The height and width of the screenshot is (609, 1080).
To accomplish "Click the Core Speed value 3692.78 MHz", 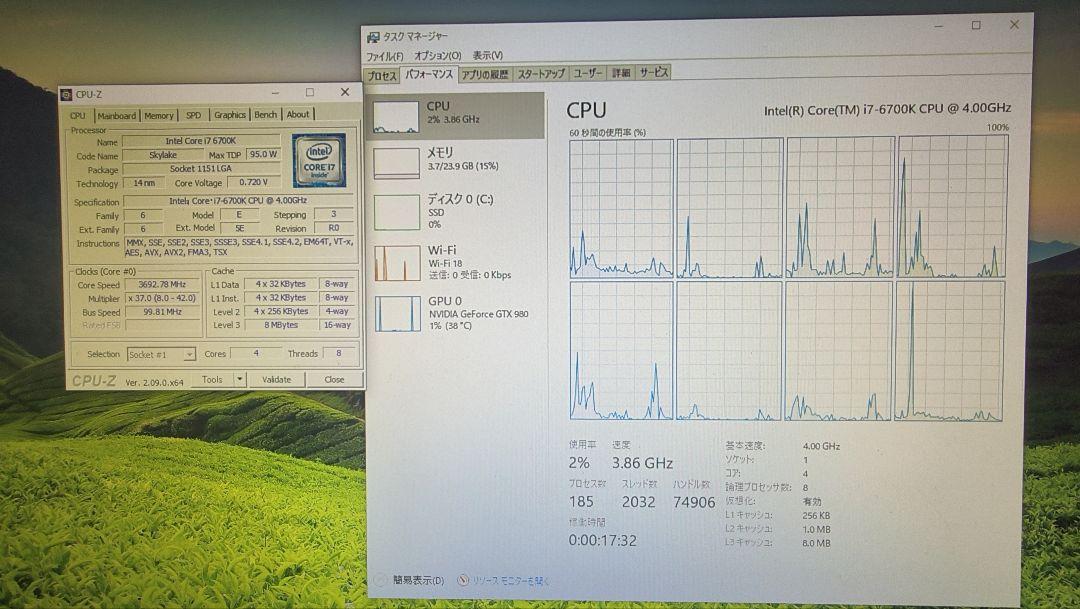I will tap(163, 285).
